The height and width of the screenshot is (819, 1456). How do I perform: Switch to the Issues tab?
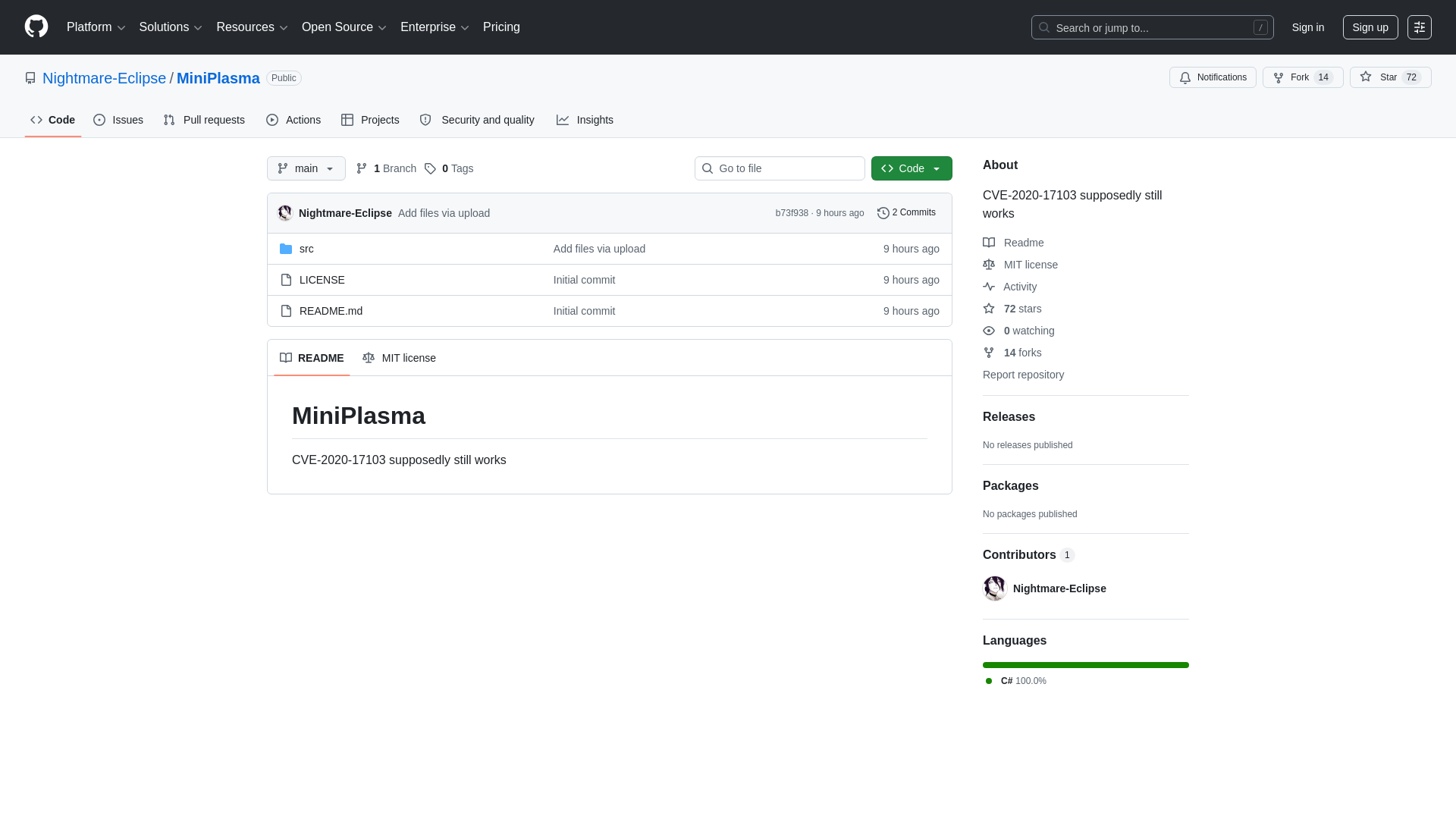click(118, 120)
